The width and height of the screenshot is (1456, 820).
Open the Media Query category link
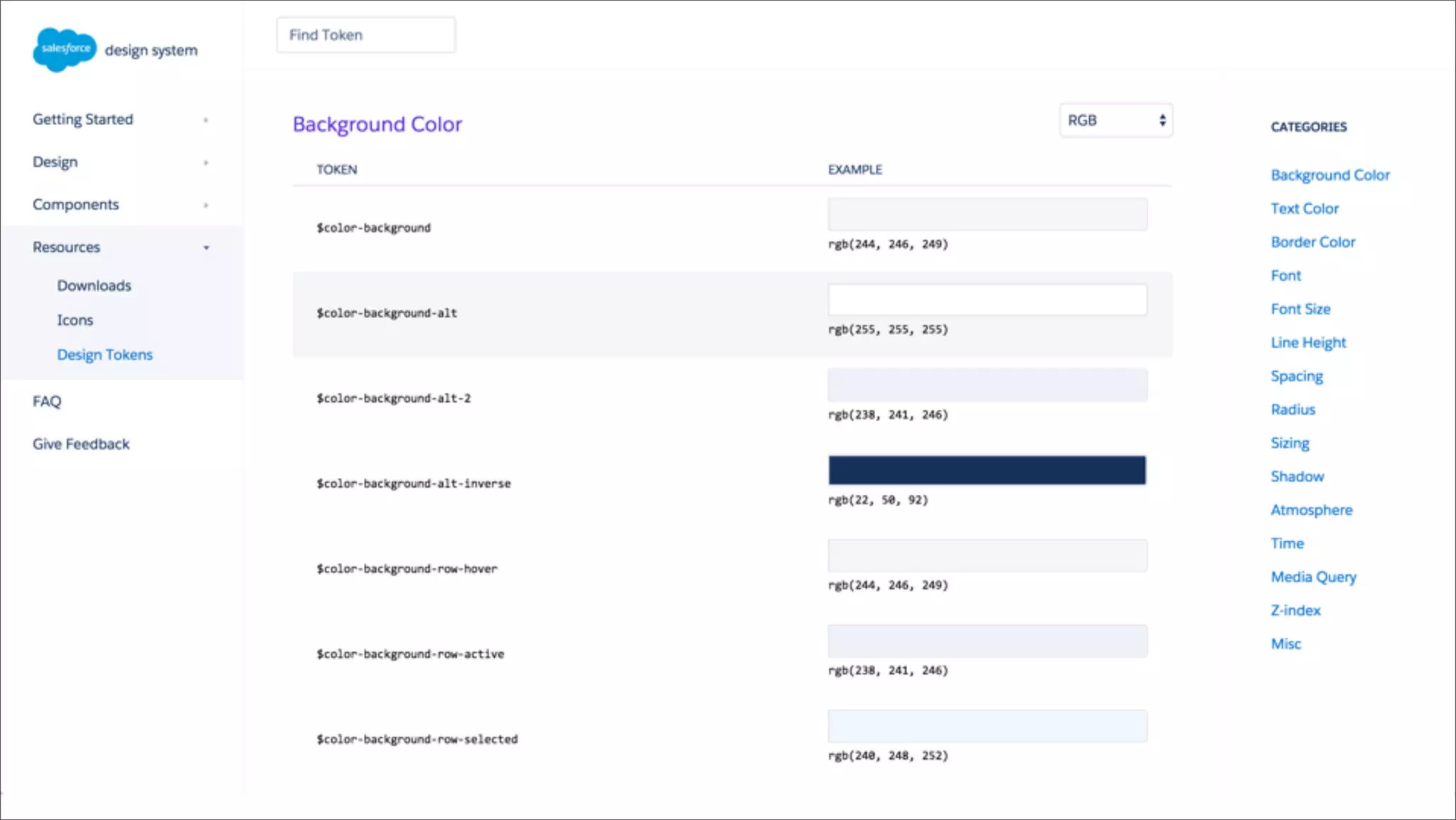coord(1313,577)
